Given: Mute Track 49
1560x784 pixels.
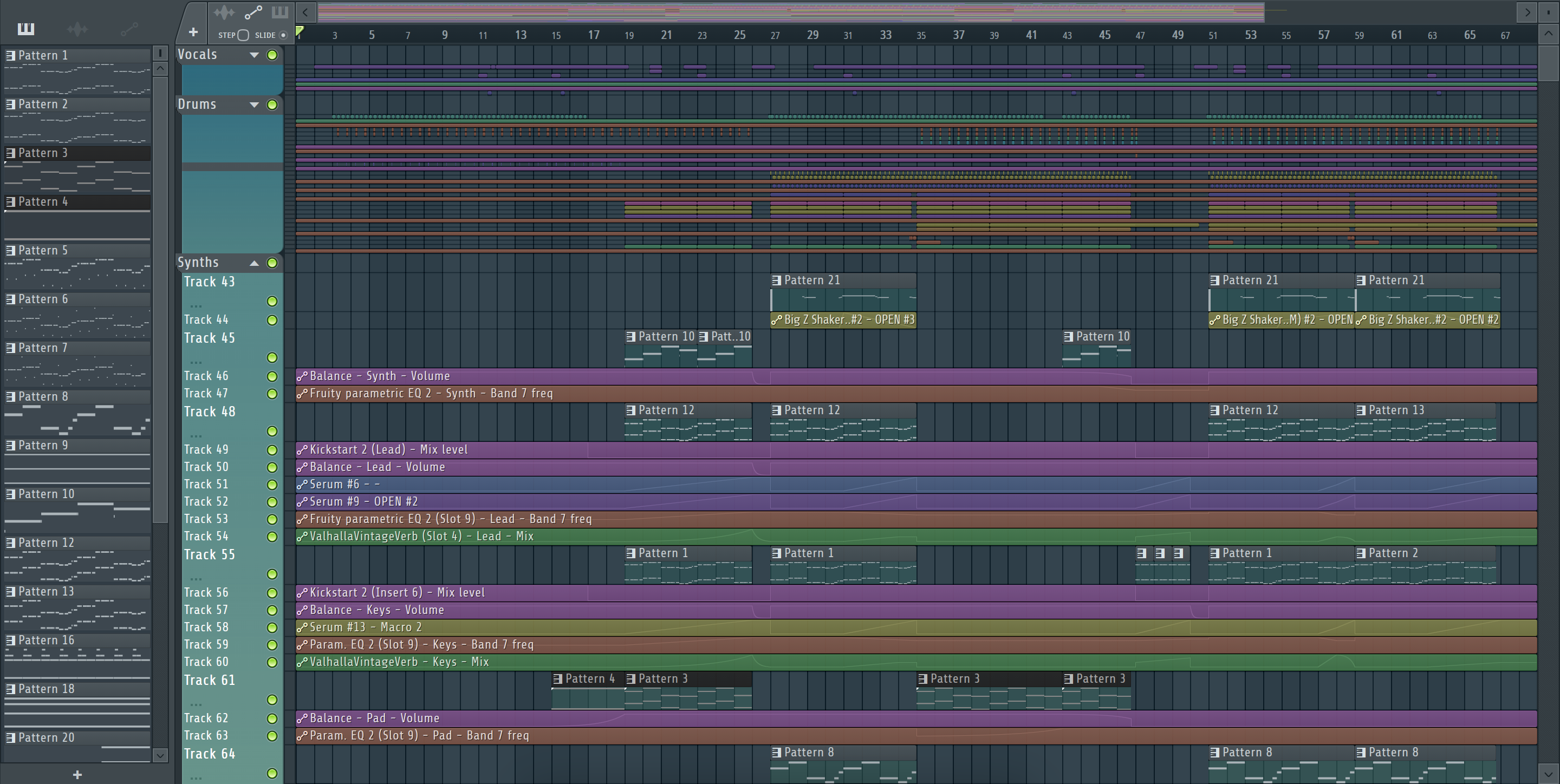Looking at the screenshot, I should pyautogui.click(x=272, y=450).
